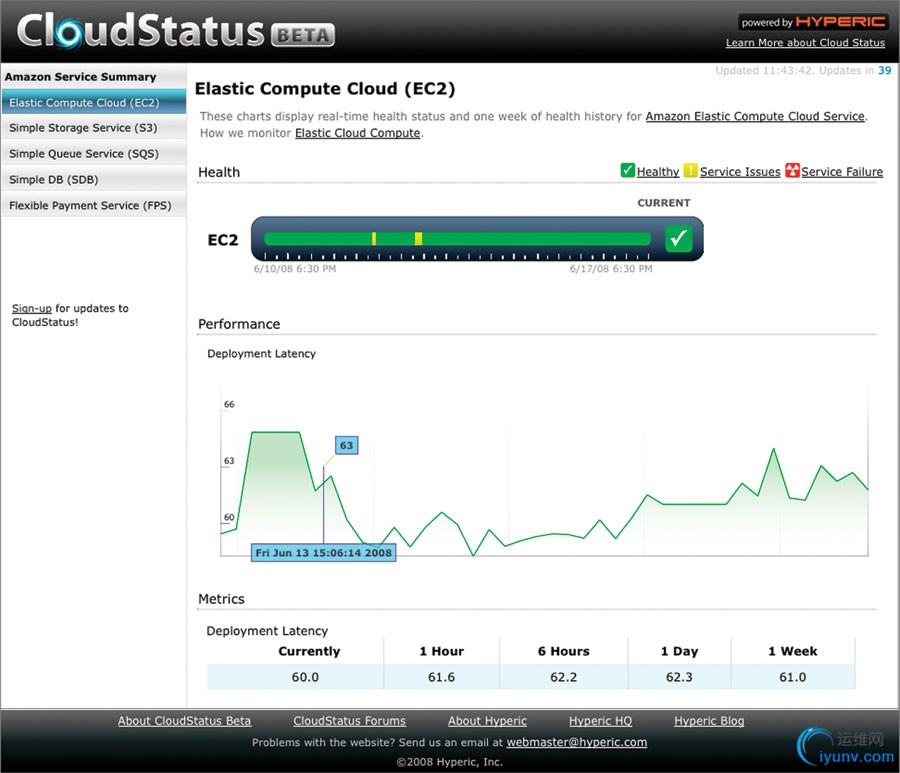Select Simple Queue Service (SQS)

94,154
